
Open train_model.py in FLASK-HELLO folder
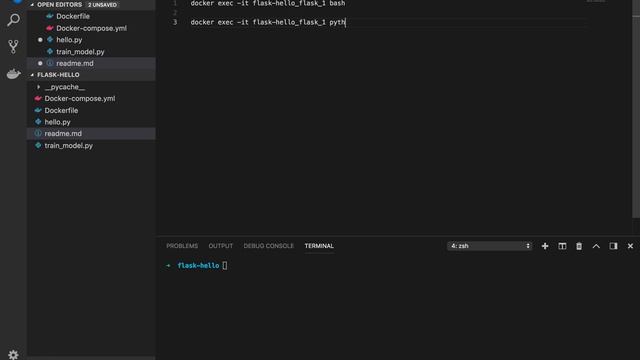[x=69, y=145]
